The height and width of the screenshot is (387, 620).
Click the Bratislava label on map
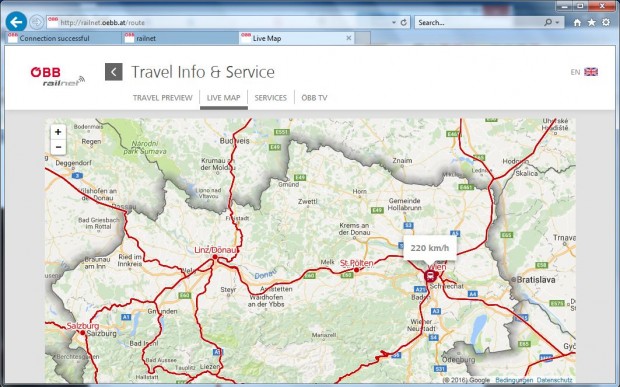(x=536, y=280)
